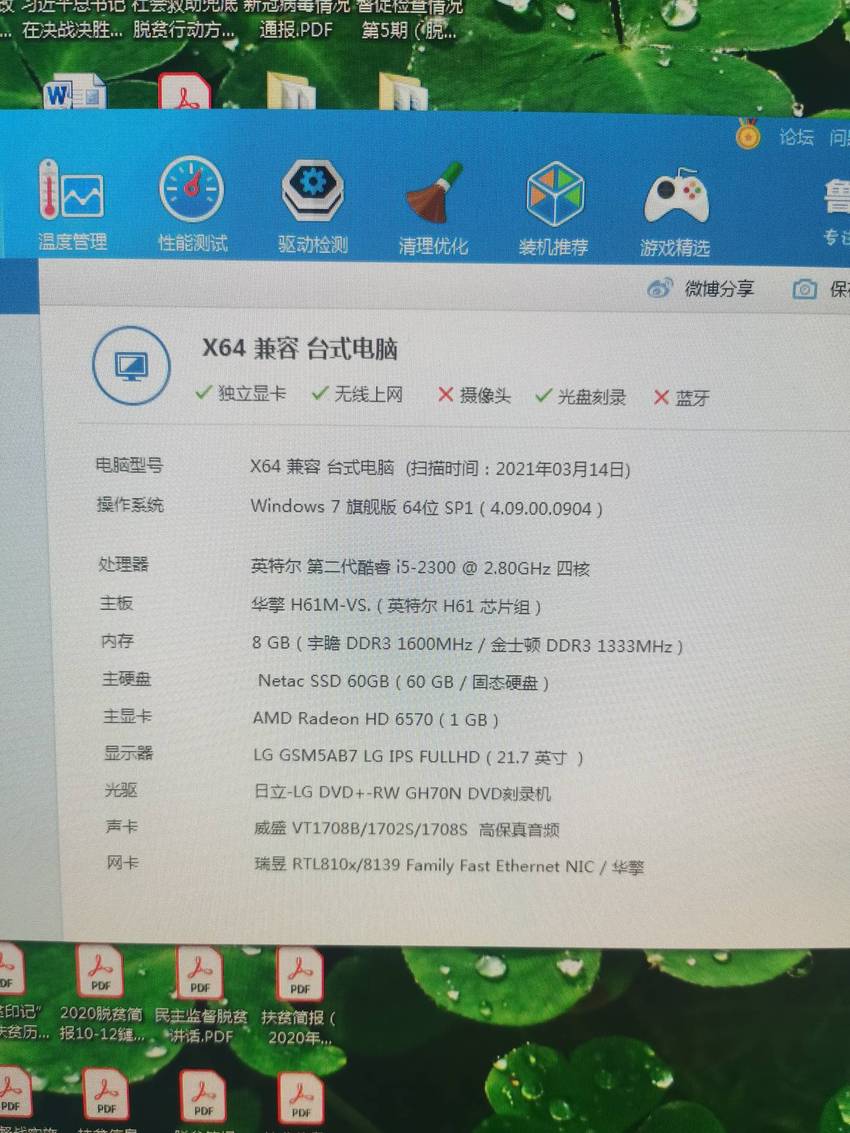Image resolution: width=850 pixels, height=1133 pixels.
Task: Select the PDF desktop icon beside the Word file
Action: pos(185,92)
